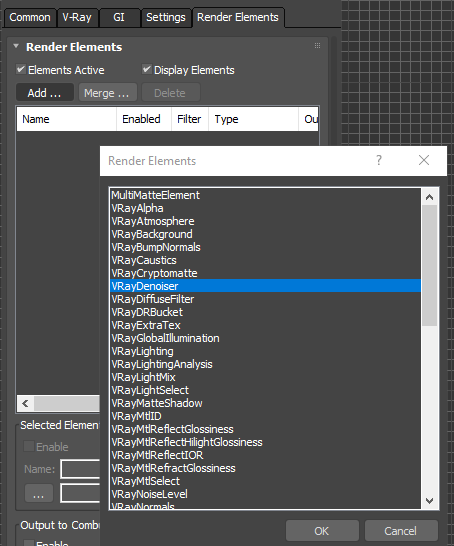Screen dimensions: 454x546
Task: Confirm selection with OK button
Action: (322, 531)
